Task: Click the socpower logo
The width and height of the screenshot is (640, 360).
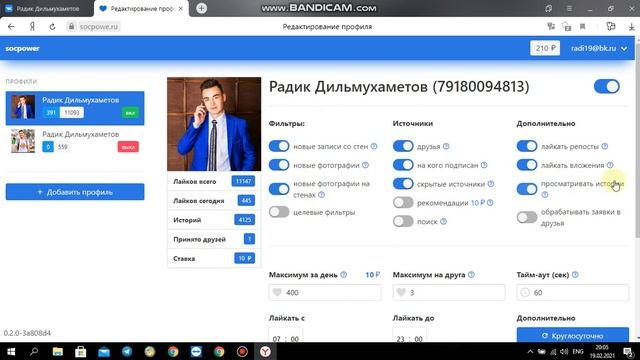Action: point(22,48)
